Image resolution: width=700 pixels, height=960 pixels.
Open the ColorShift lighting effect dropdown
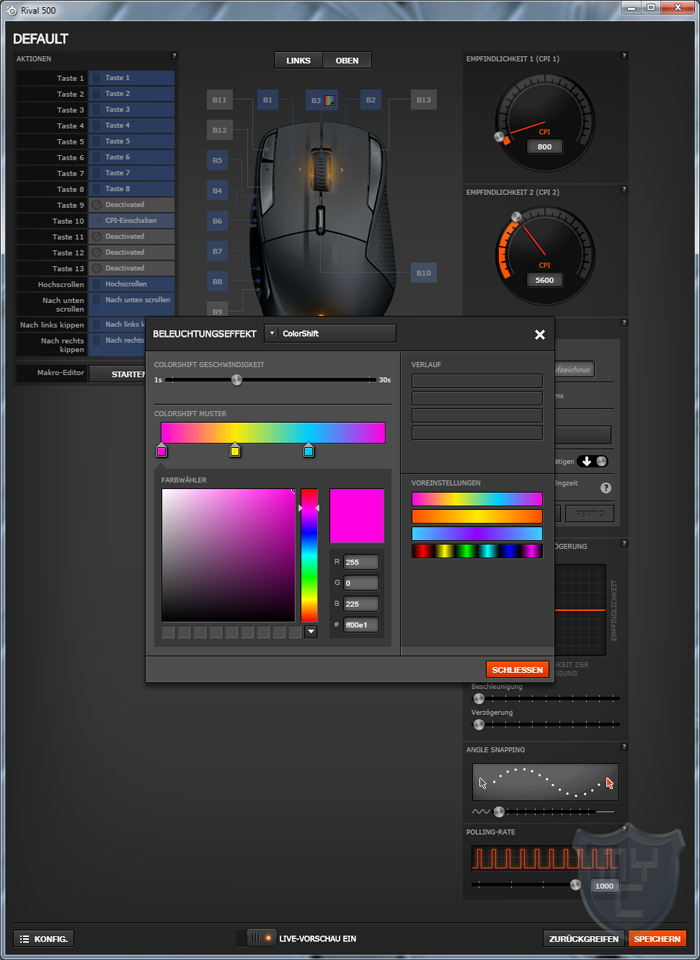click(x=331, y=333)
